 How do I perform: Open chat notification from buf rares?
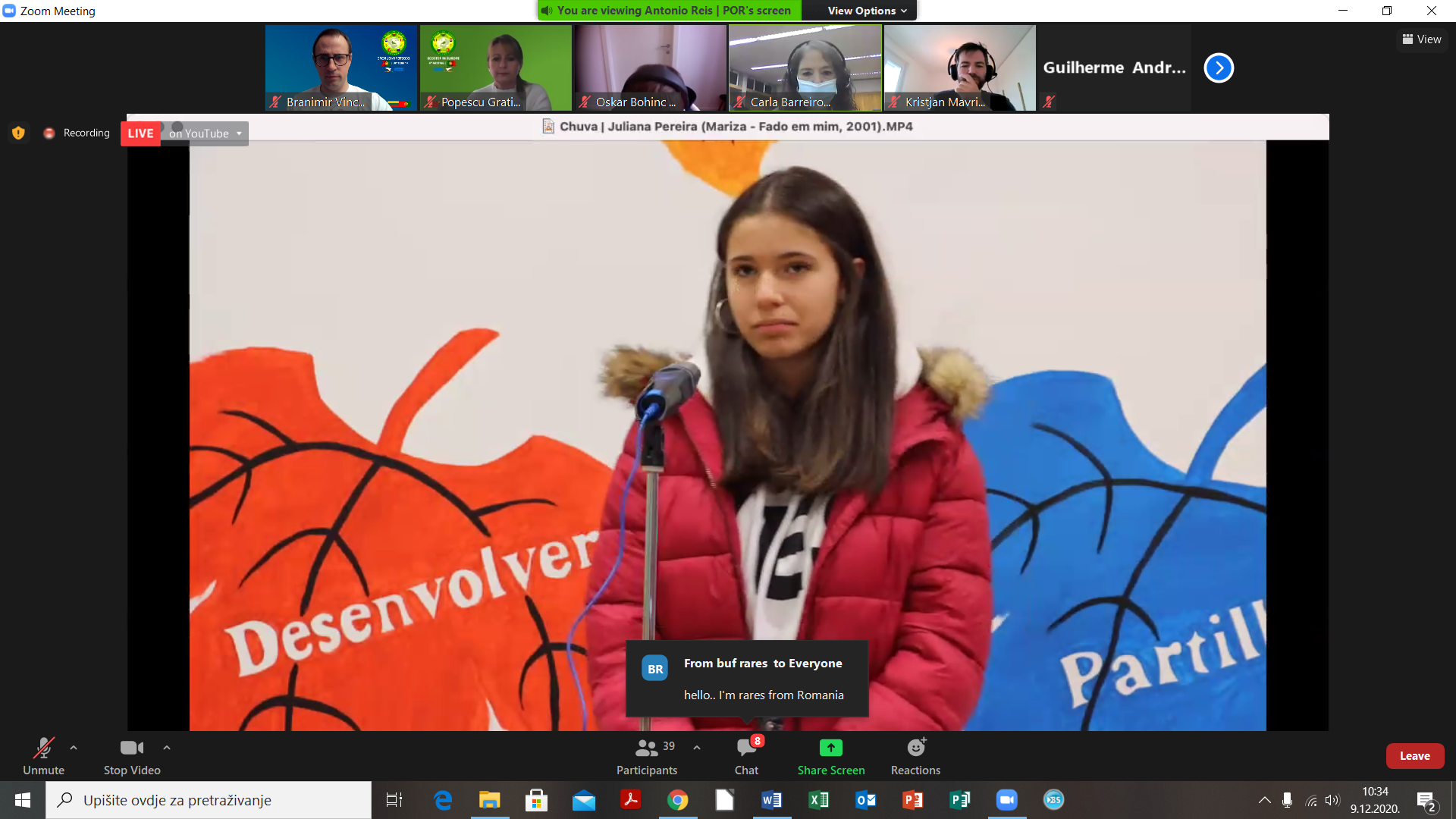coord(747,679)
